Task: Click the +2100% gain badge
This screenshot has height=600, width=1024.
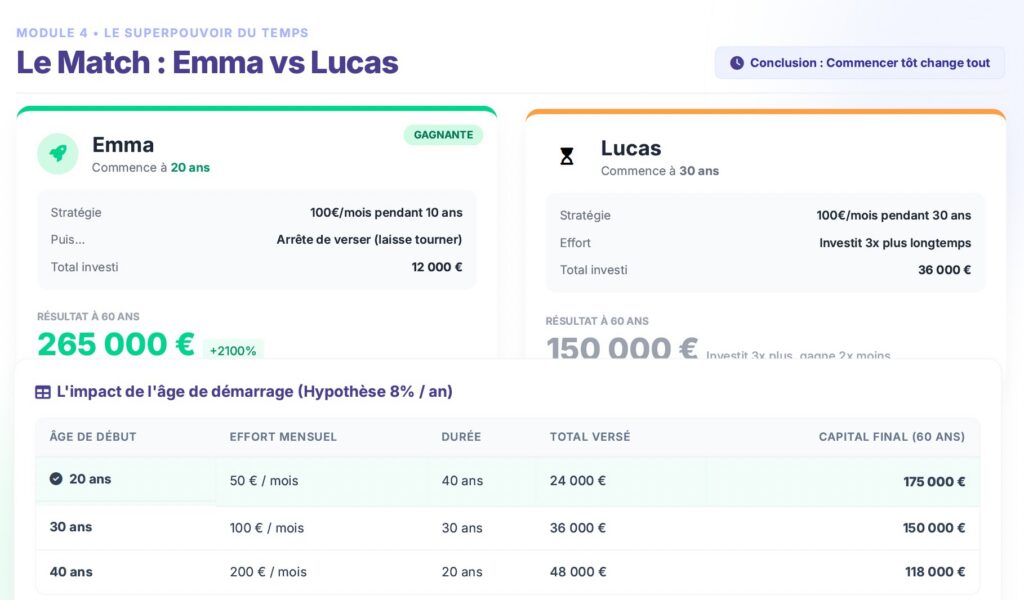Action: (233, 351)
